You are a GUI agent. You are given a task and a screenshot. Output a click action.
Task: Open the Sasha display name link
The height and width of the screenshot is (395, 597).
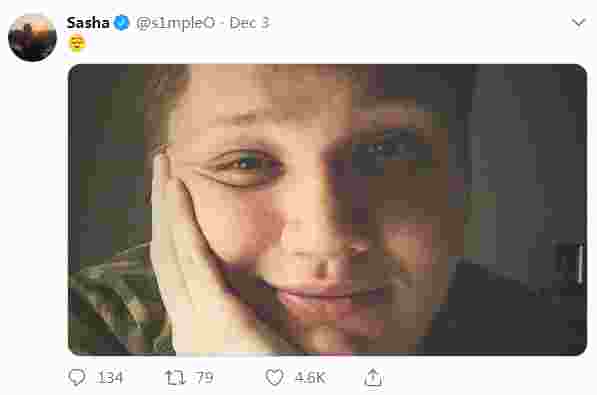point(88,23)
